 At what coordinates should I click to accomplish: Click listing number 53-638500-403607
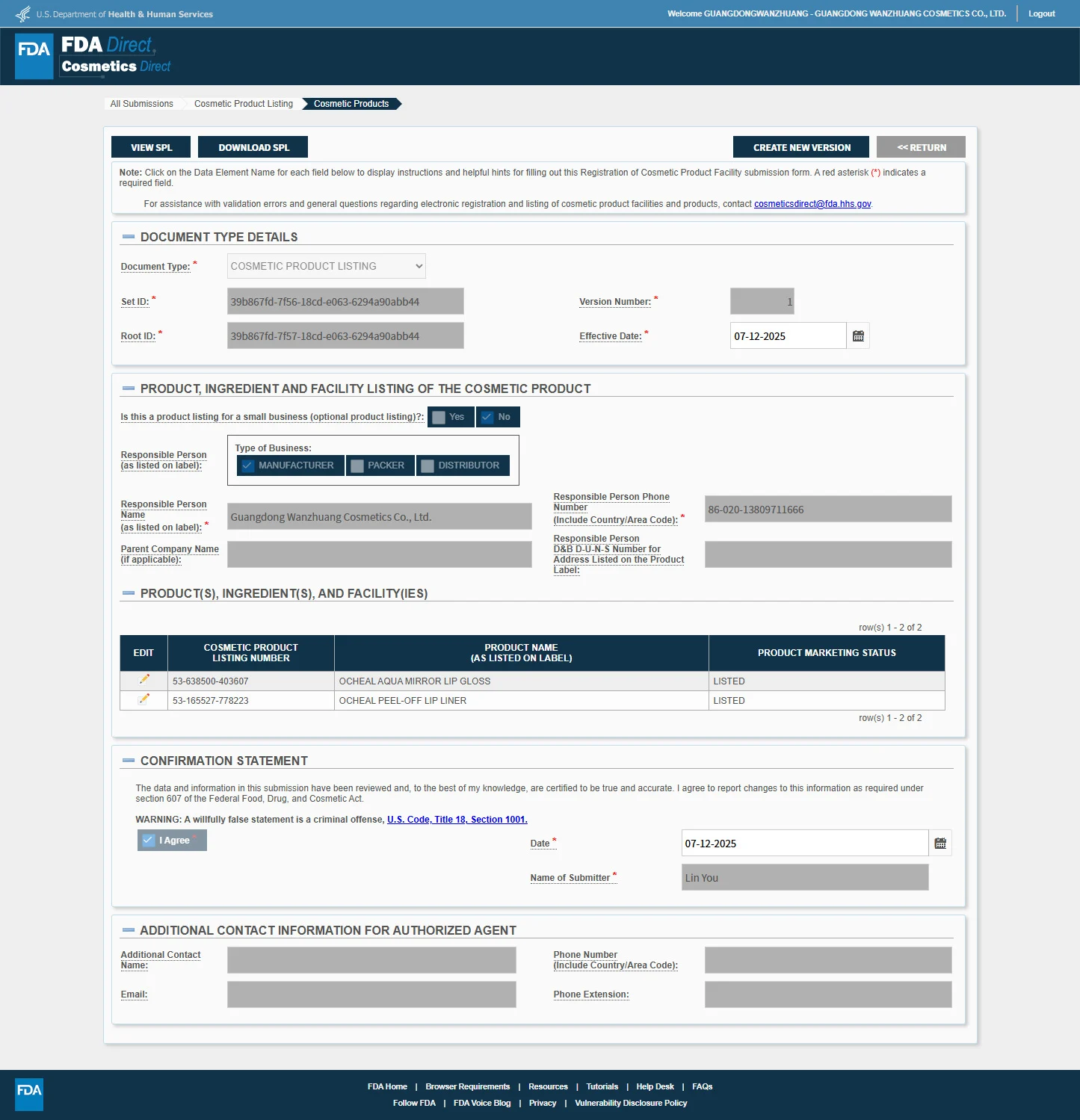coord(211,681)
